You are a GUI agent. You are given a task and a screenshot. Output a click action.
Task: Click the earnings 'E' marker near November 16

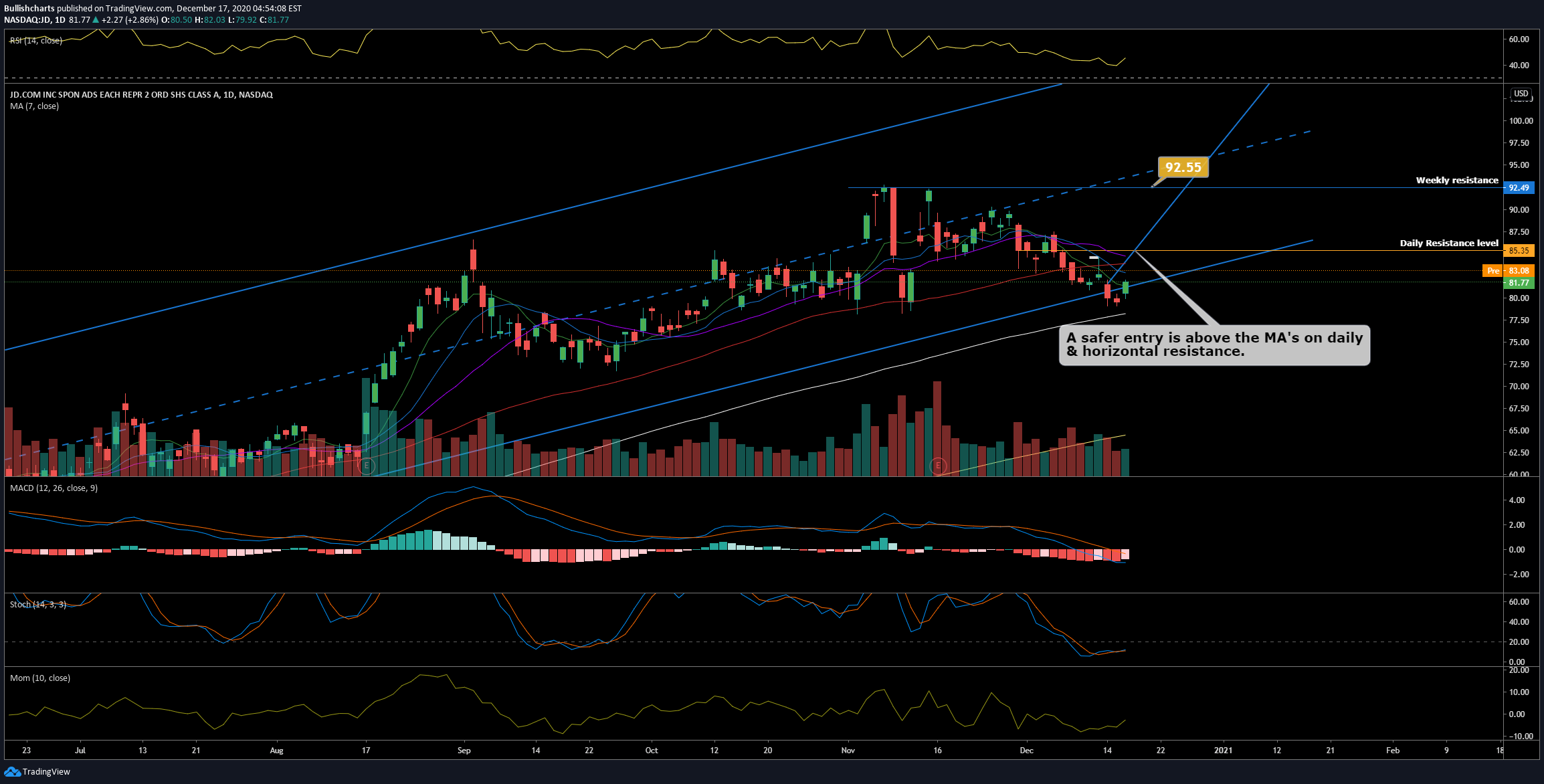pyautogui.click(x=938, y=465)
